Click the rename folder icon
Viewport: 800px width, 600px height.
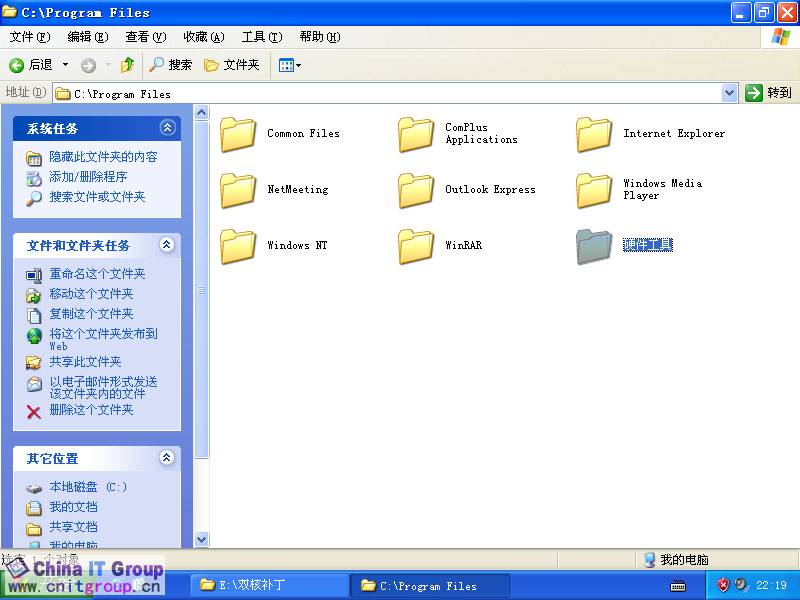[x=34, y=276]
